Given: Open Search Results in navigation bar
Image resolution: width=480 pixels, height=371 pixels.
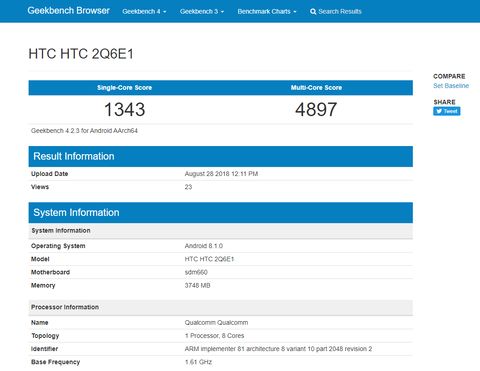Looking at the screenshot, I should point(336,11).
